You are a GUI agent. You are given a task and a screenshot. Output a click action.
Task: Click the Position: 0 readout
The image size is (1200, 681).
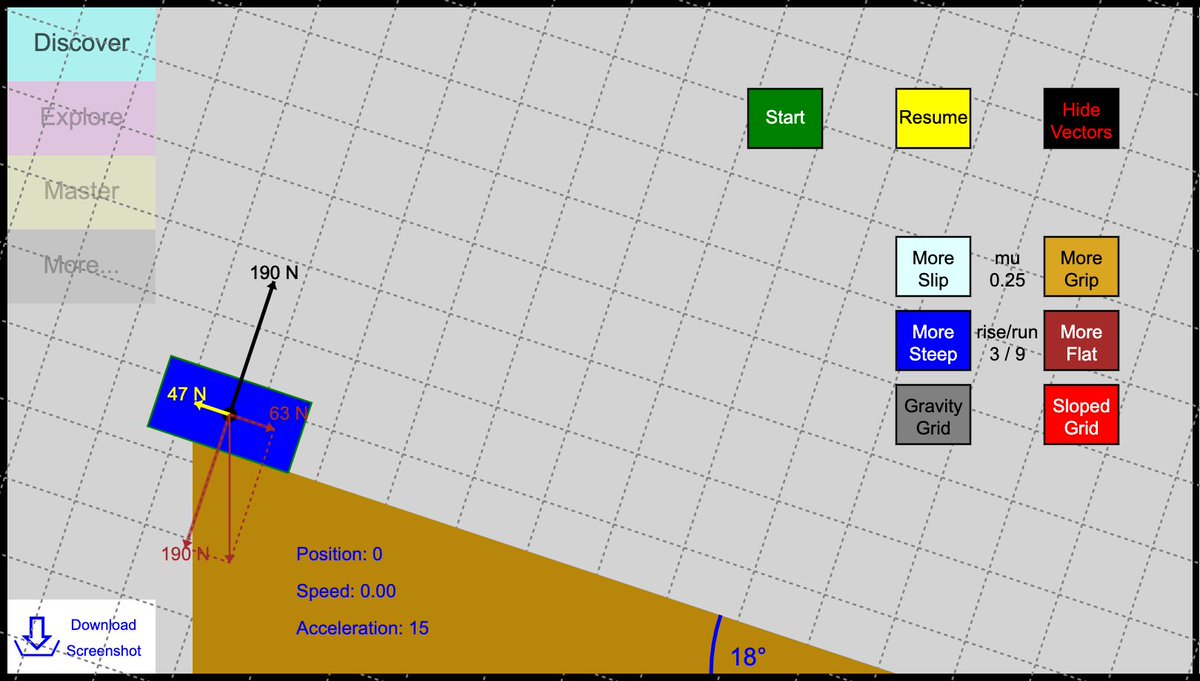[339, 554]
